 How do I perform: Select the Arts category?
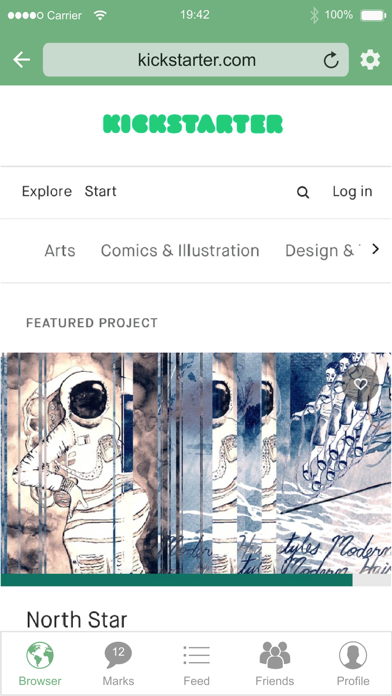(x=60, y=251)
